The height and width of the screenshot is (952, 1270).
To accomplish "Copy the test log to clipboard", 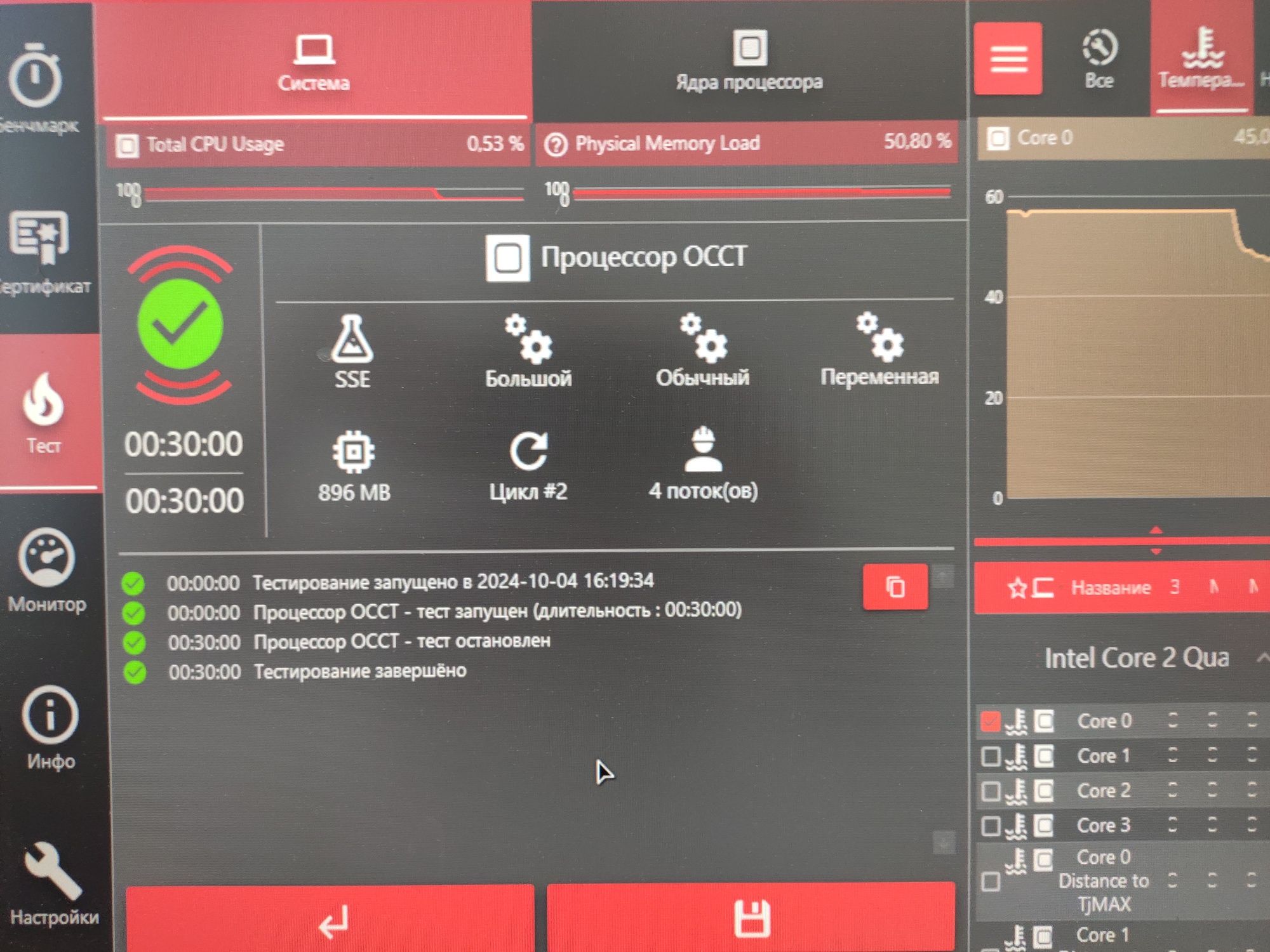I will click(x=895, y=586).
